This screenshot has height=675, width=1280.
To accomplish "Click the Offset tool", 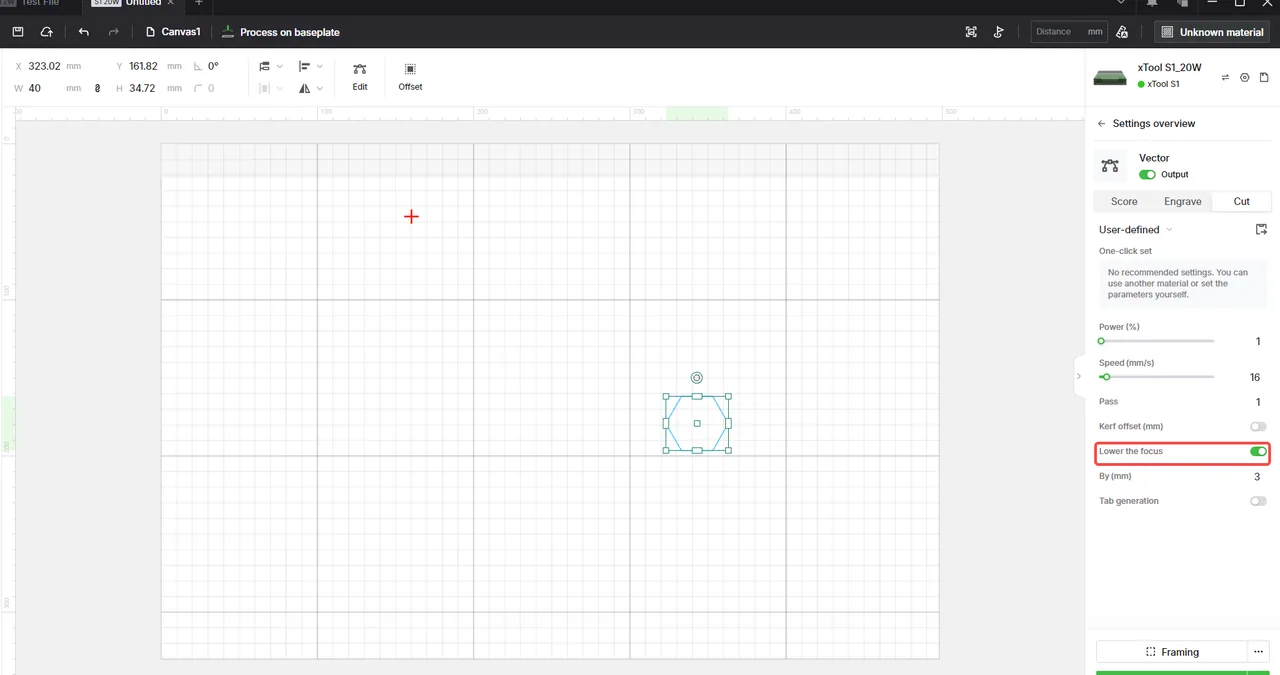I will point(410,76).
